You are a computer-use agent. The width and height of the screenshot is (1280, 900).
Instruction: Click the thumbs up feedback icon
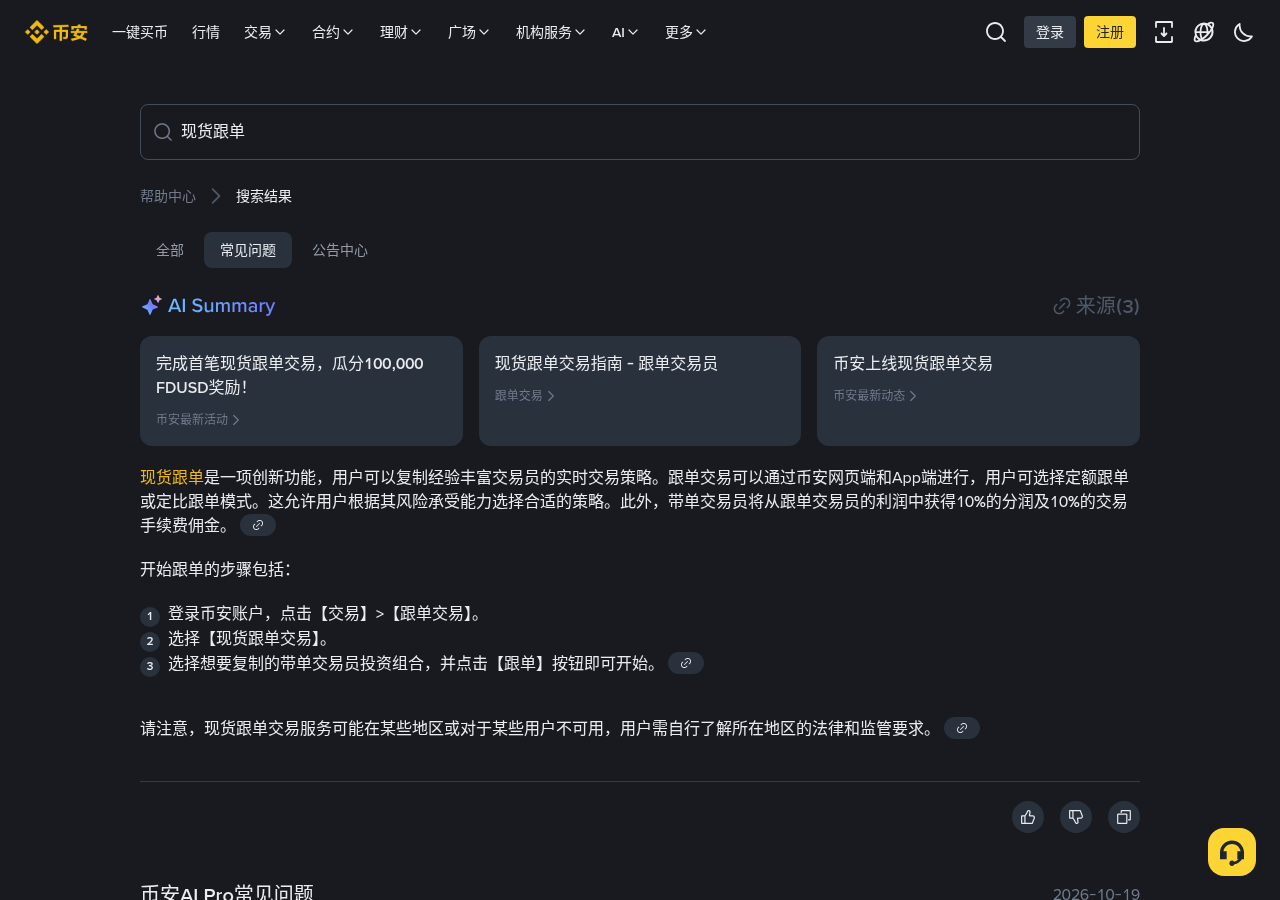click(1028, 817)
